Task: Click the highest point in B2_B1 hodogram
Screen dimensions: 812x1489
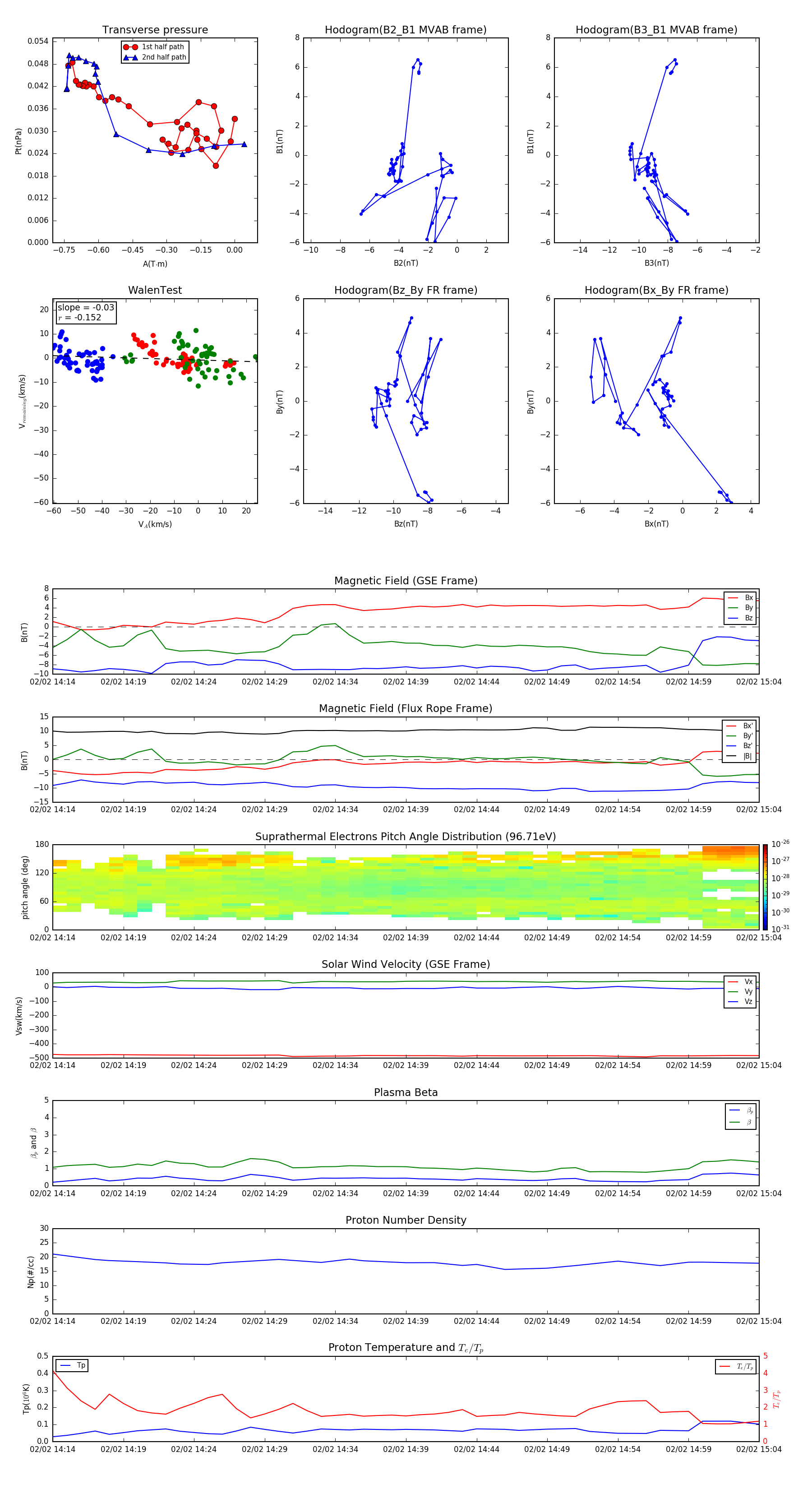Action: (x=418, y=60)
